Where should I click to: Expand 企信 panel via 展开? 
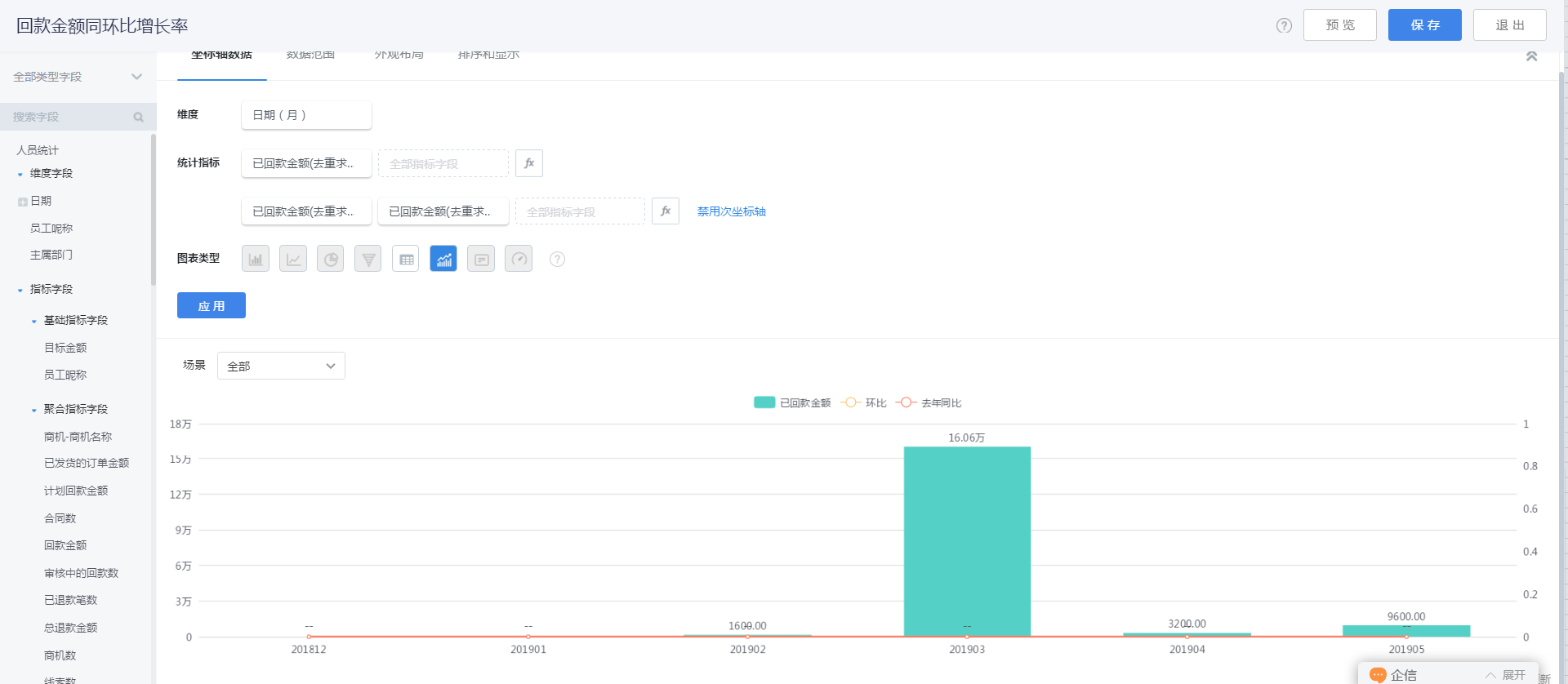coord(1506,675)
